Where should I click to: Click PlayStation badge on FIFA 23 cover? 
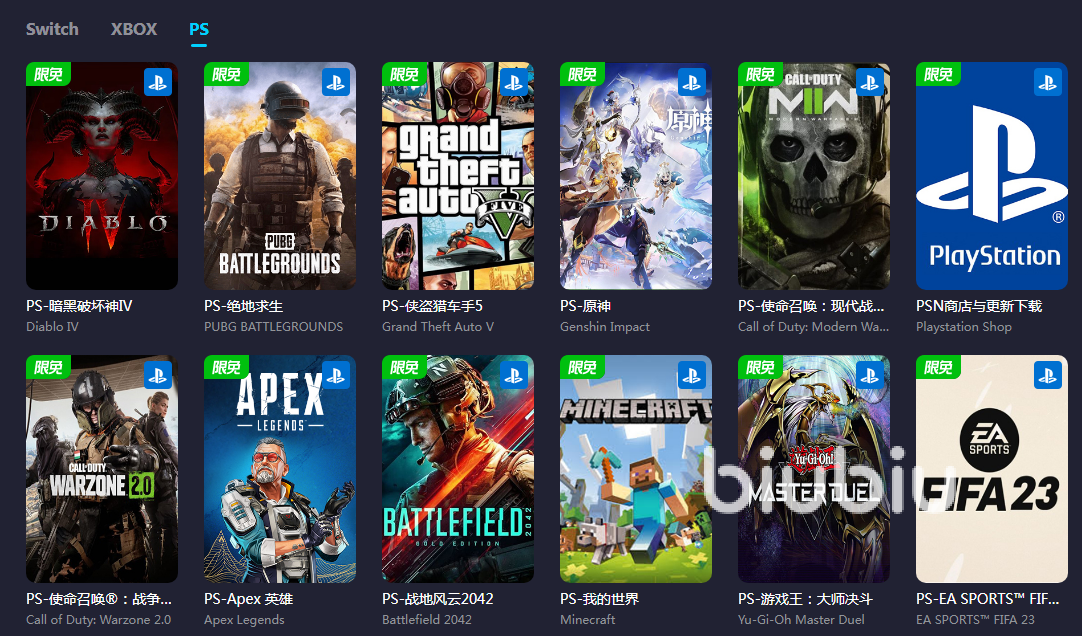coord(1048,375)
